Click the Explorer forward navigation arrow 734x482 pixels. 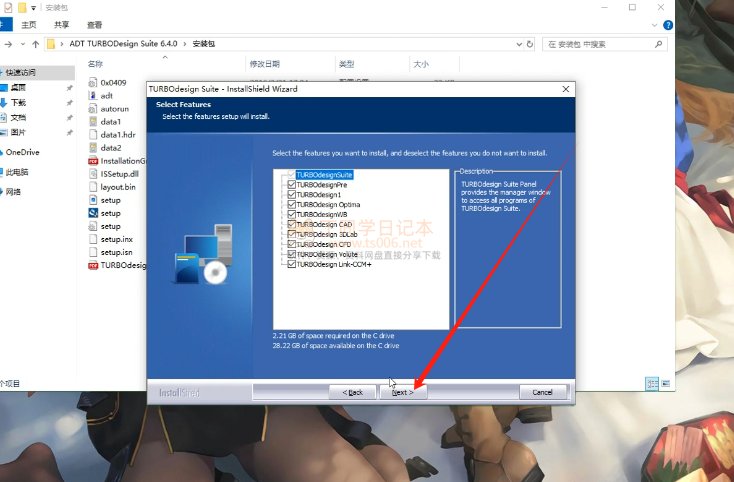[8, 44]
